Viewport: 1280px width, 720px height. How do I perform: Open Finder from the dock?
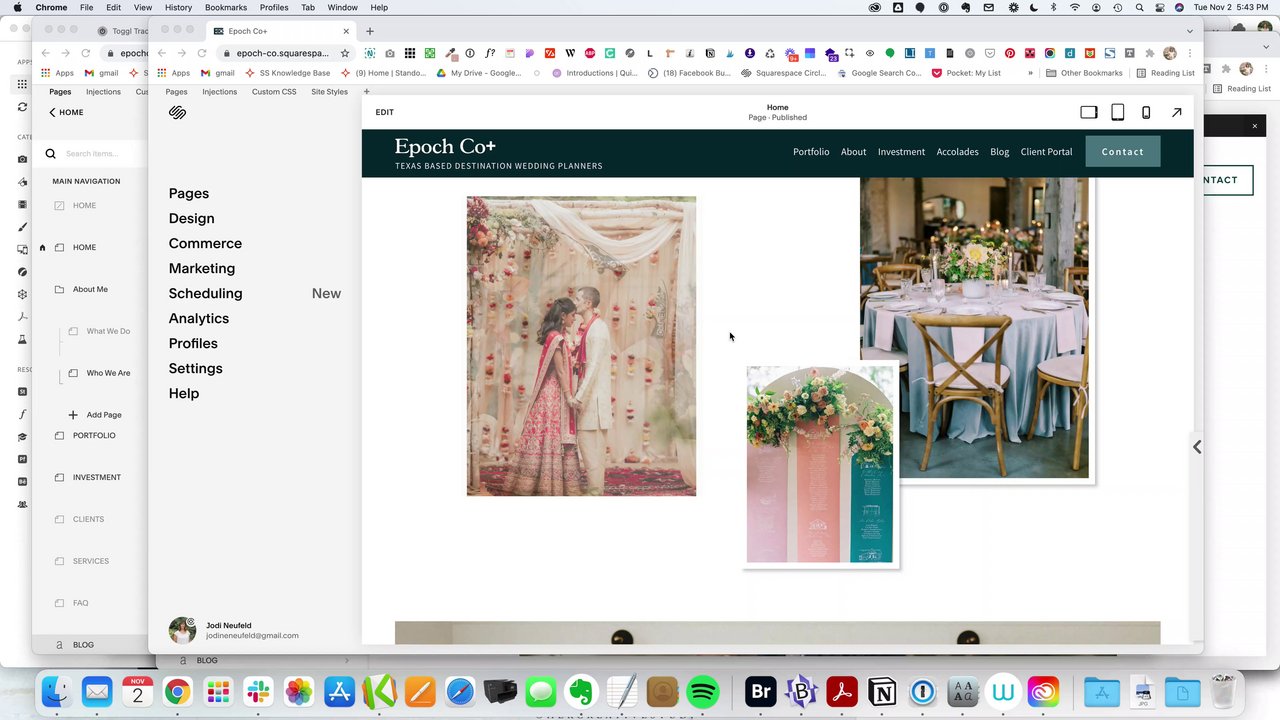point(57,692)
